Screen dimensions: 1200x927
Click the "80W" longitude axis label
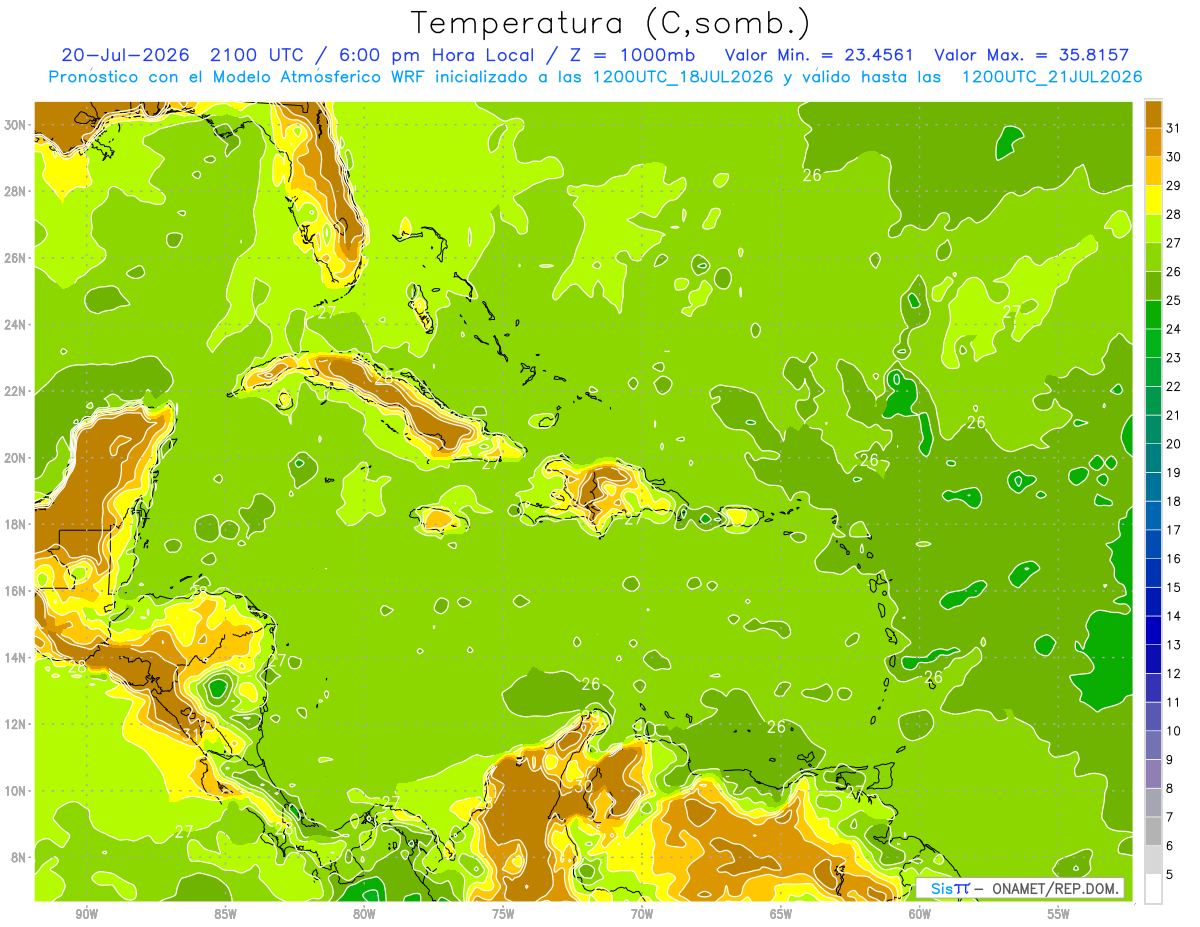click(364, 914)
